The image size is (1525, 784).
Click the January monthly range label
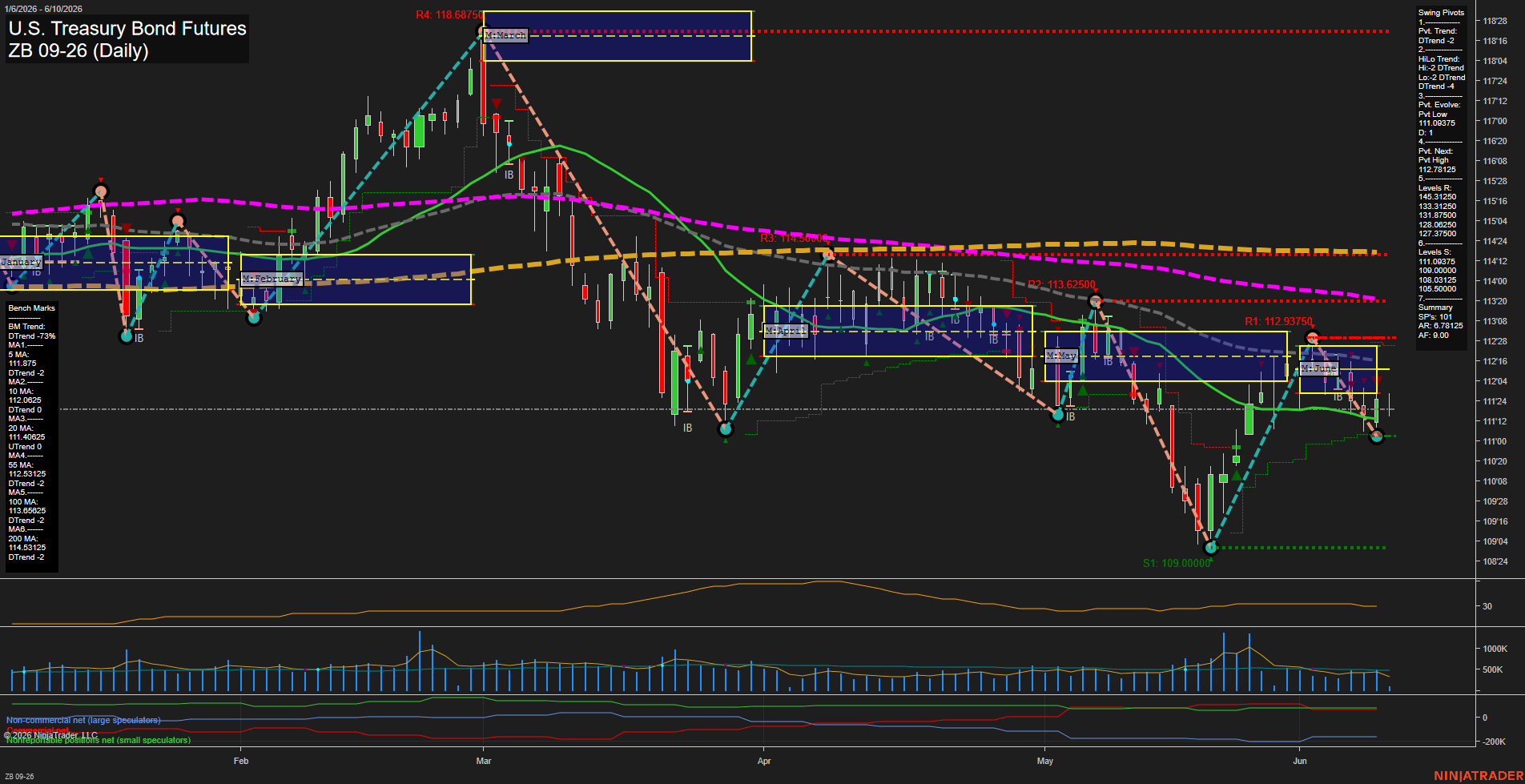pos(21,262)
